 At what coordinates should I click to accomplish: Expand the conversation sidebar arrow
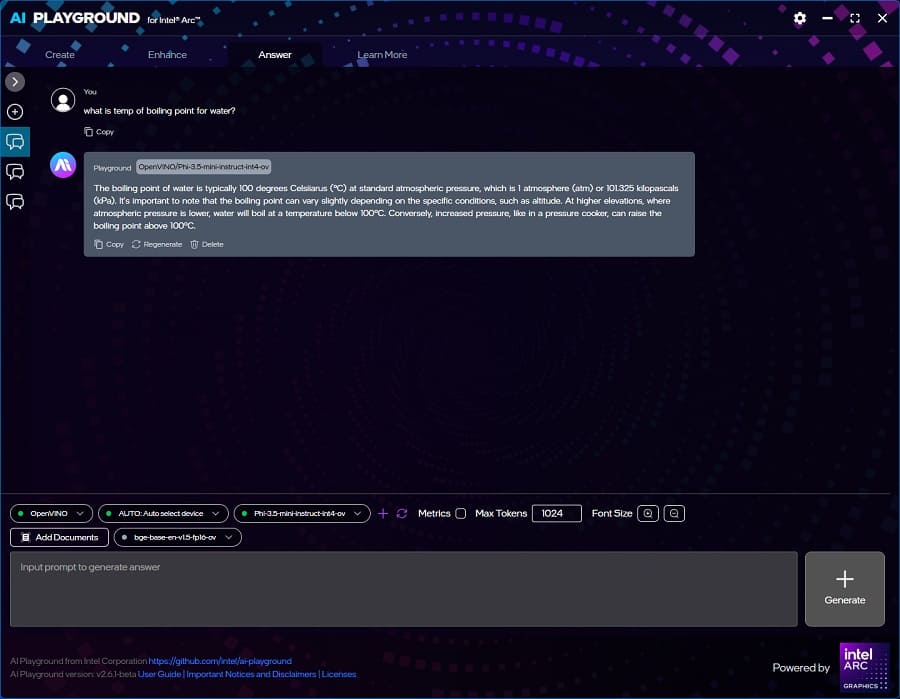tap(15, 82)
